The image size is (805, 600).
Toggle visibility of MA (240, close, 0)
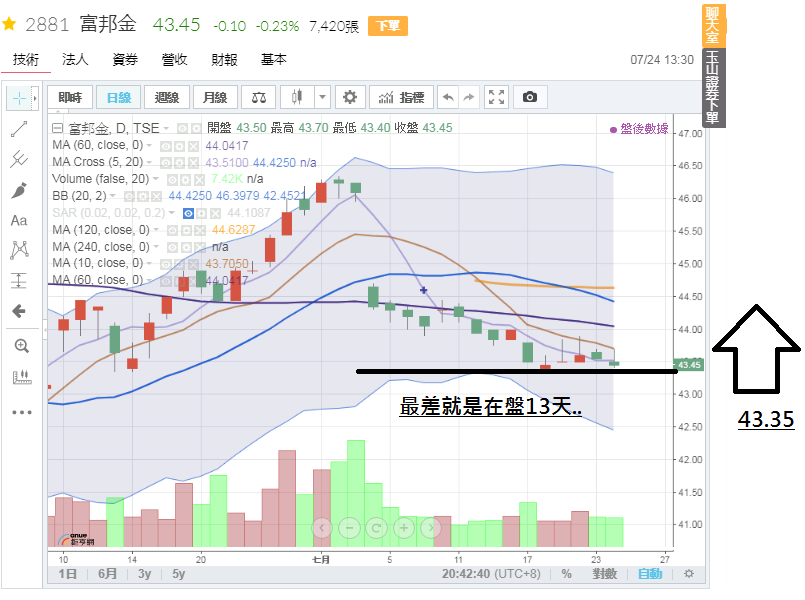[172, 247]
